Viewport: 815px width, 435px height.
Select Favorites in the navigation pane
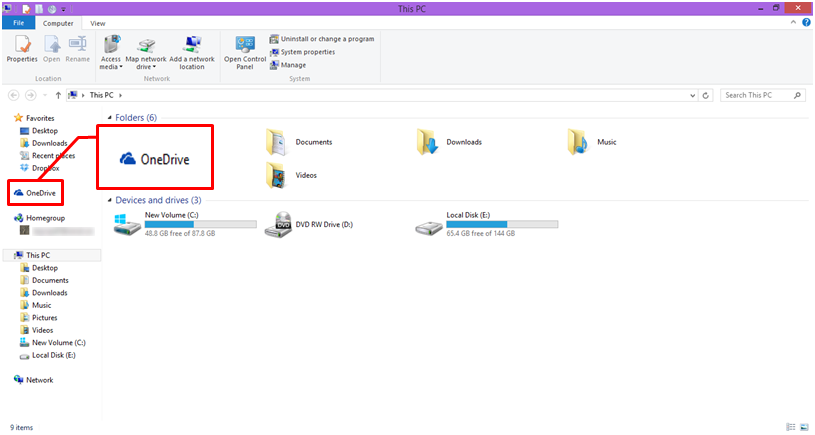34,118
